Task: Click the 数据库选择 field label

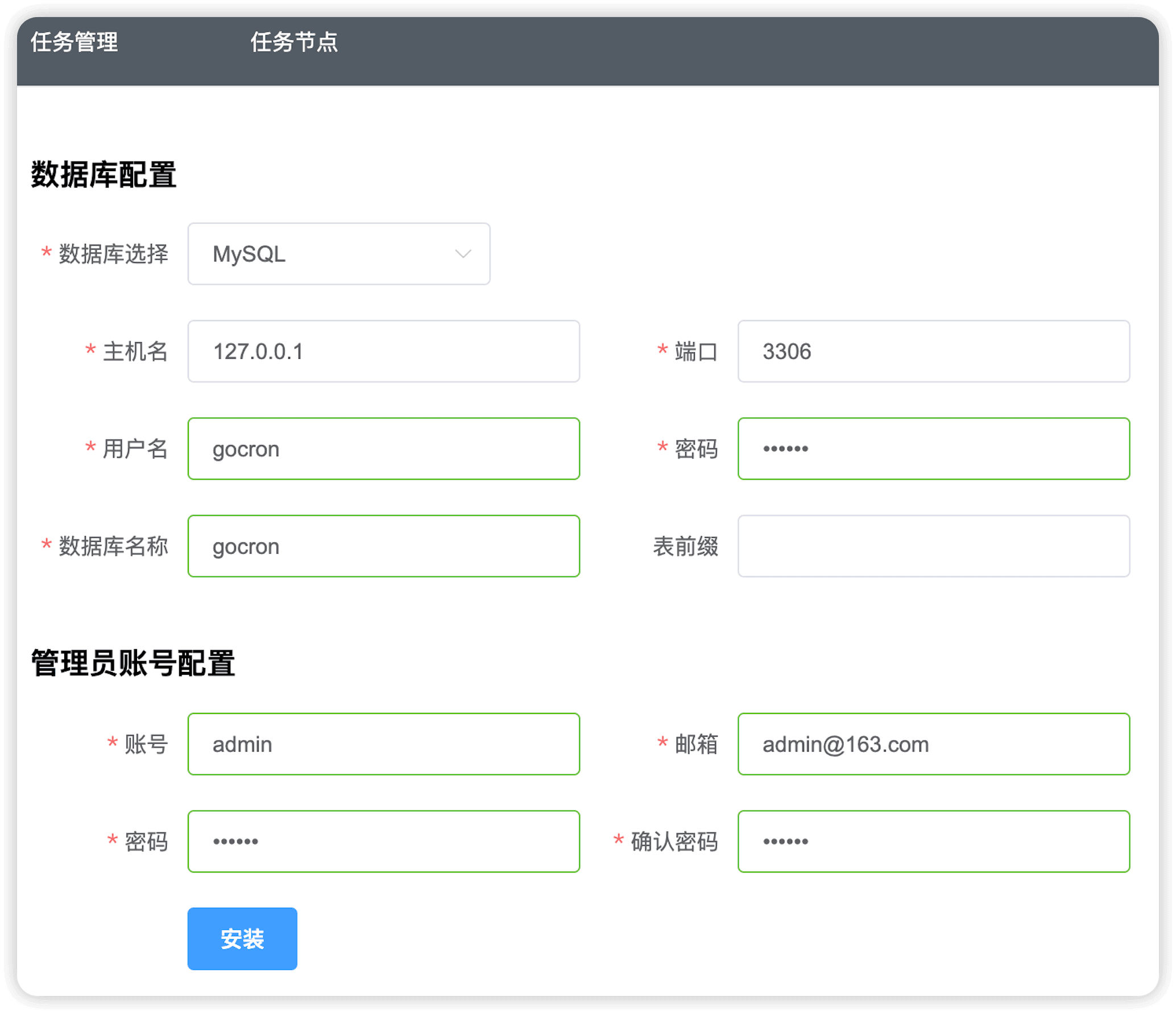Action: 113,254
